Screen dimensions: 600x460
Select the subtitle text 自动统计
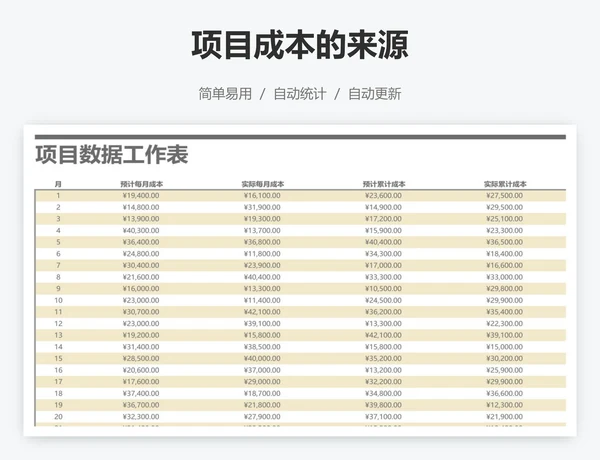click(x=300, y=94)
